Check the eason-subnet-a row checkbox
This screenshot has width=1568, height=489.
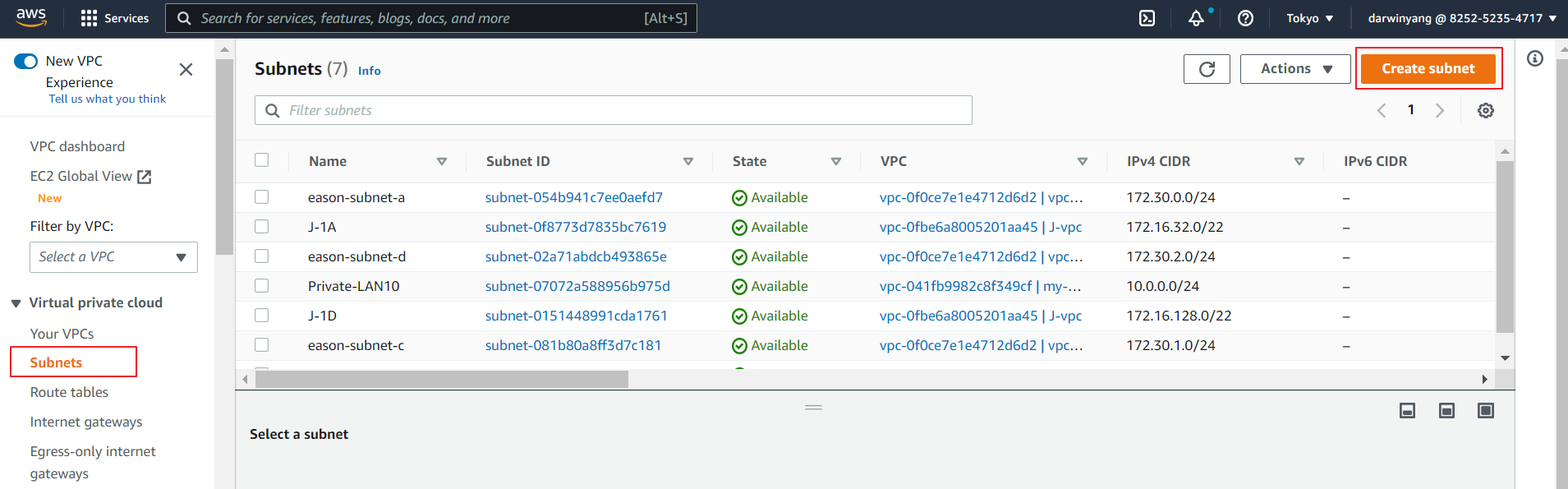click(261, 197)
